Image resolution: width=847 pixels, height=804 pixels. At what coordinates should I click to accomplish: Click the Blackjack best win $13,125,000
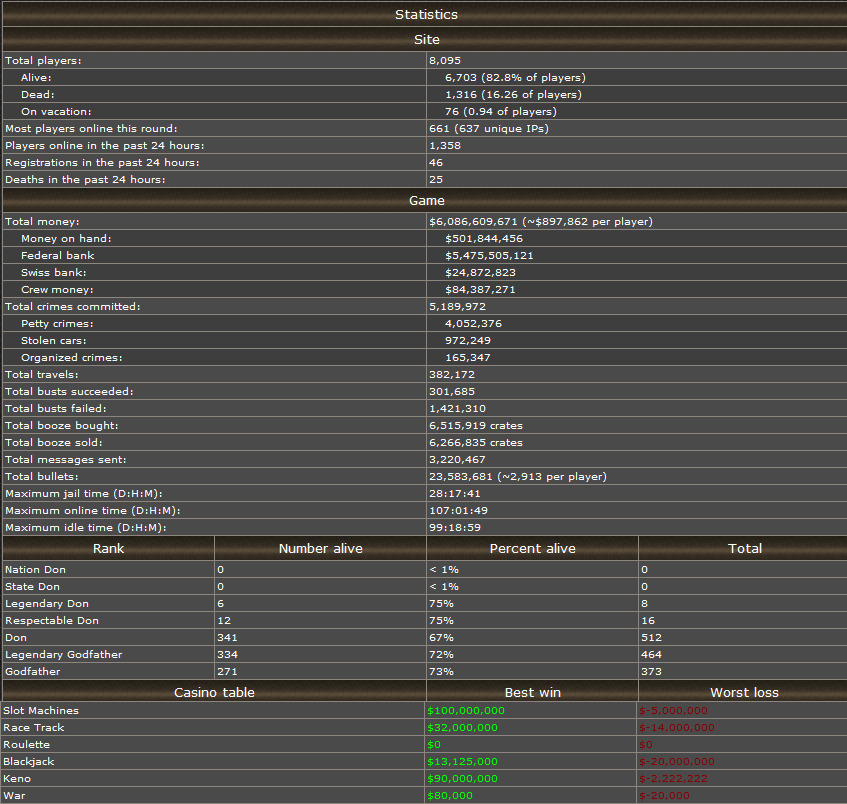[462, 762]
